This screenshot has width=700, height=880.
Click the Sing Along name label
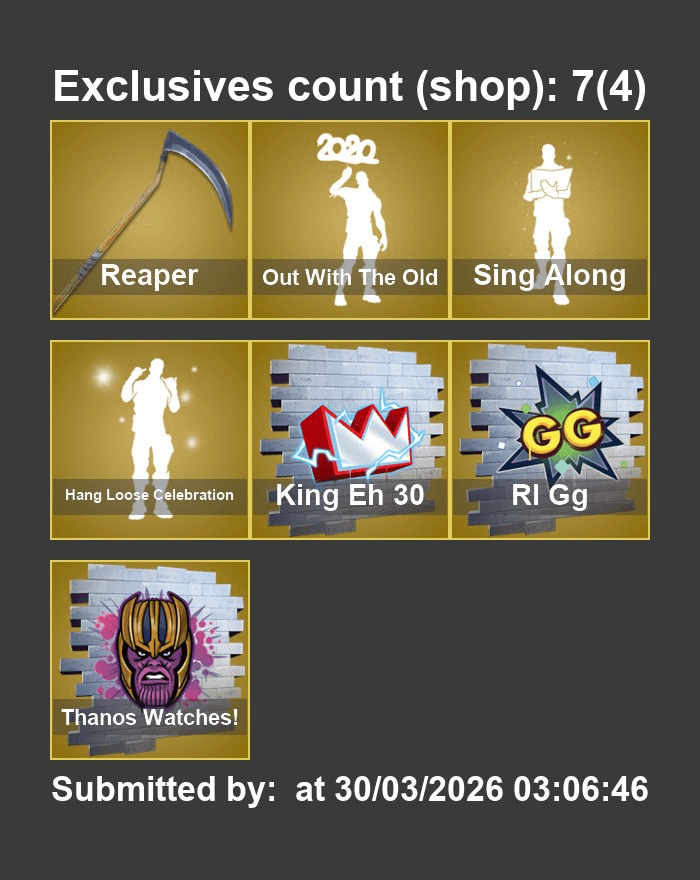(550, 276)
